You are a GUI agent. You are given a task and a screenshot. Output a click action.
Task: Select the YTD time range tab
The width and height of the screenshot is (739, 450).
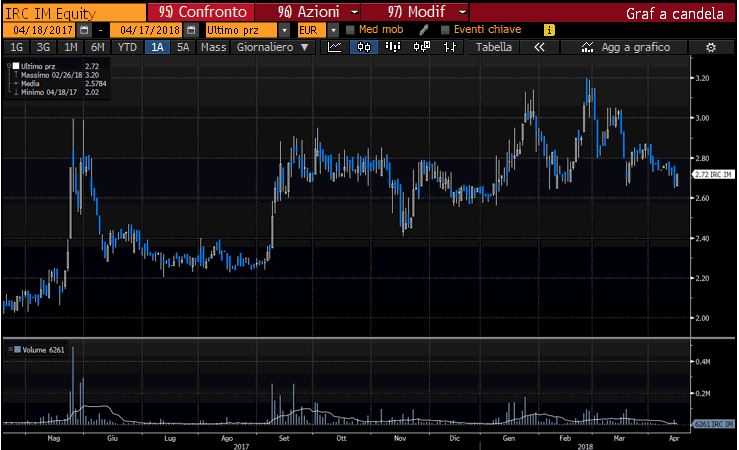click(127, 47)
